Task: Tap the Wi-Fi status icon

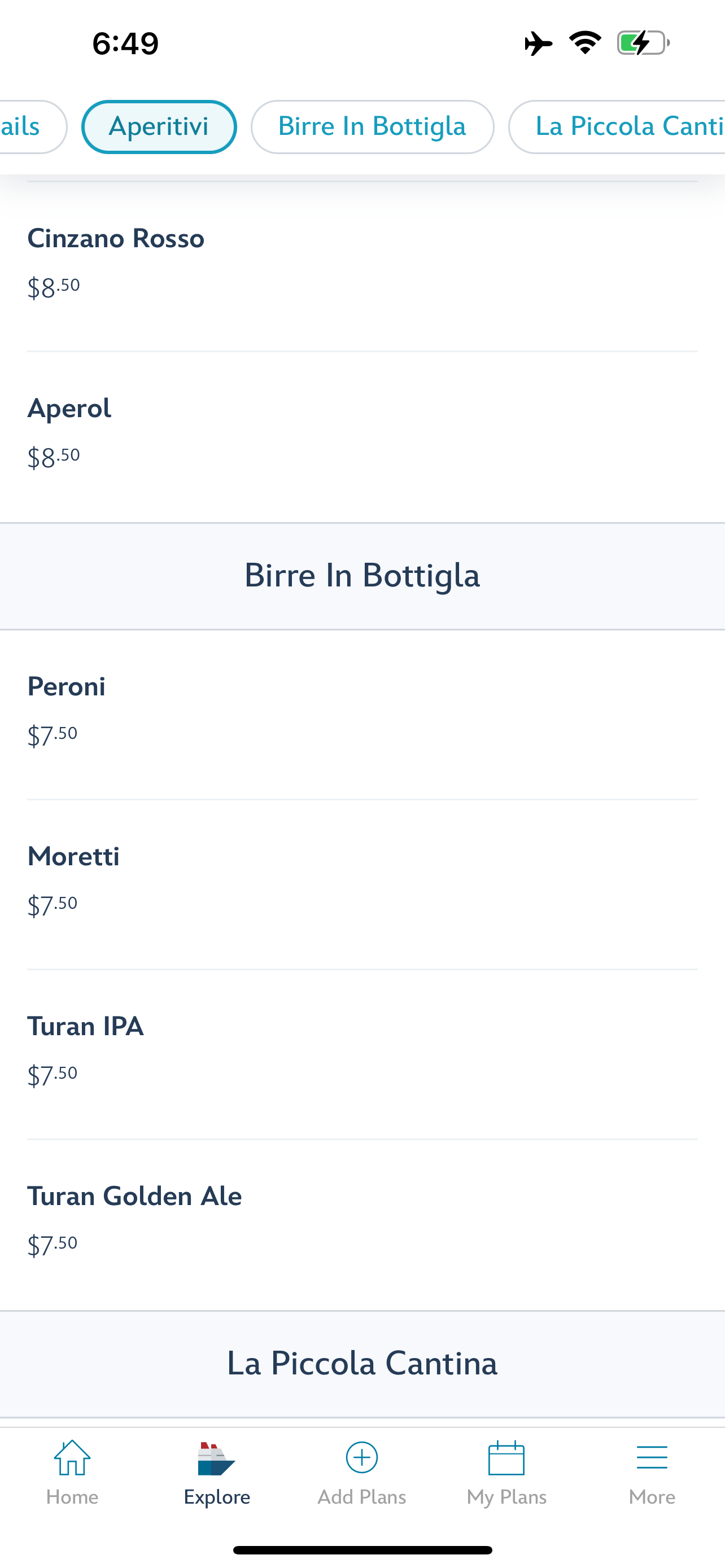Action: 585,43
